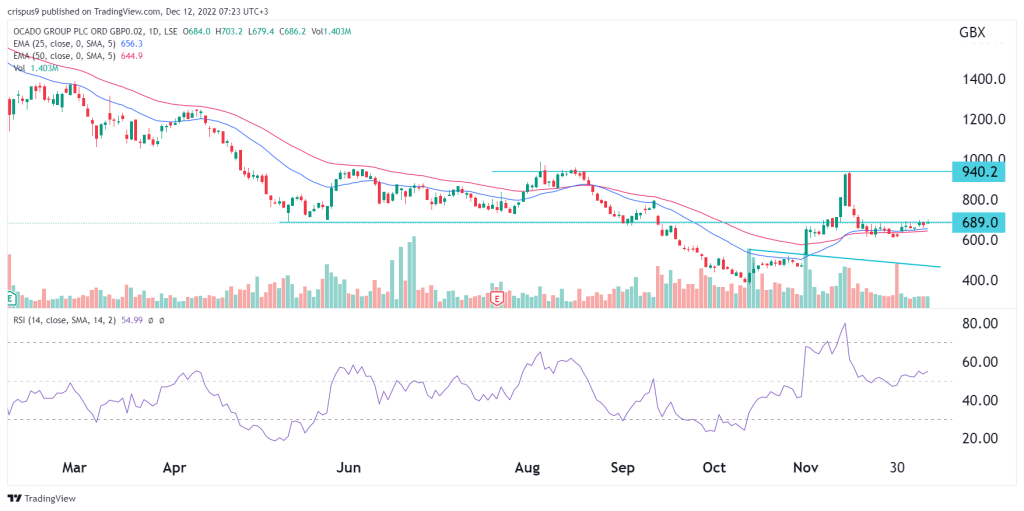Click the TradingView logo at bottom left
This screenshot has width=1024, height=511.
pos(42,498)
